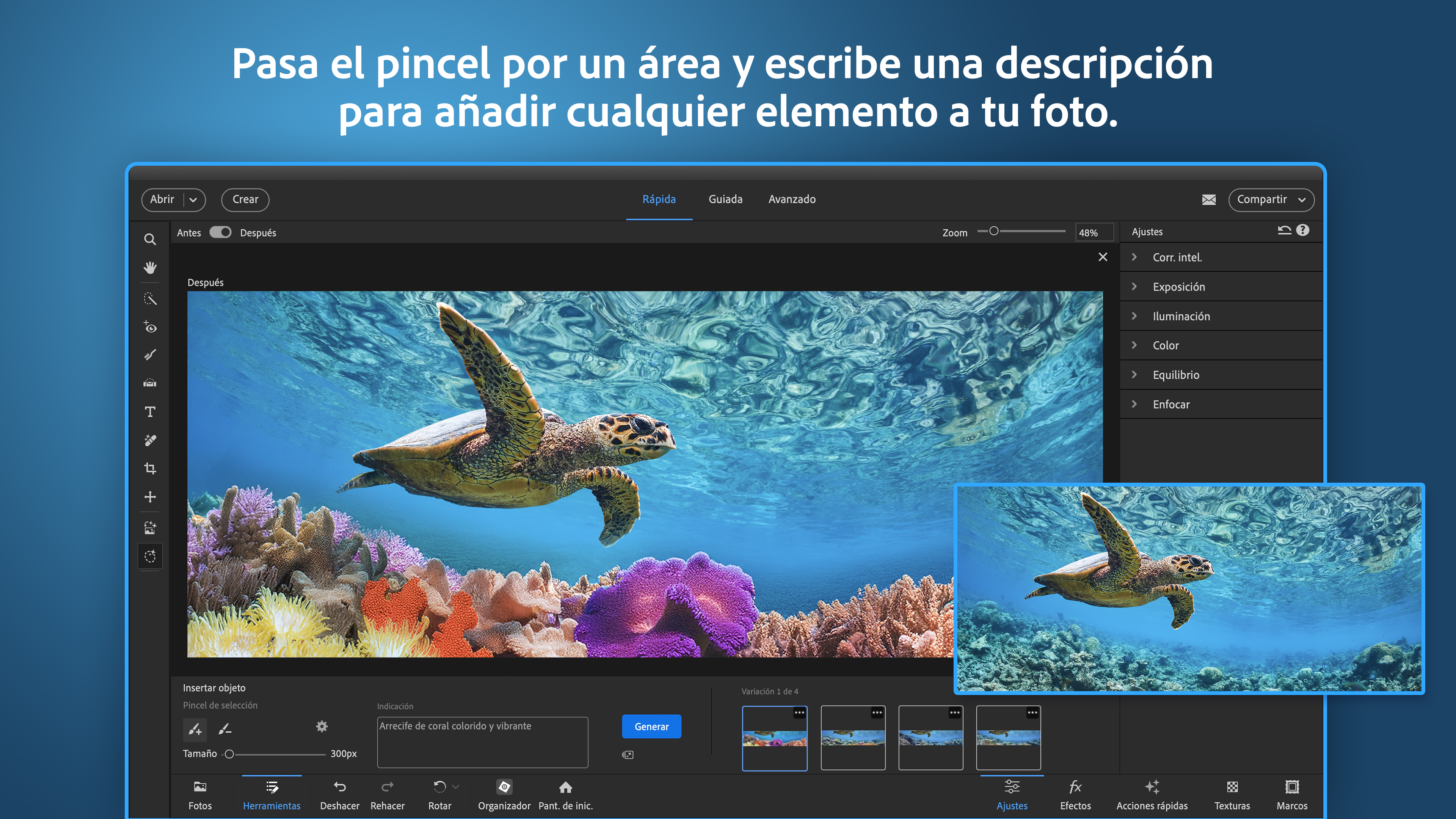Click the envelope mail icon
This screenshot has height=819, width=1456.
click(x=1208, y=199)
